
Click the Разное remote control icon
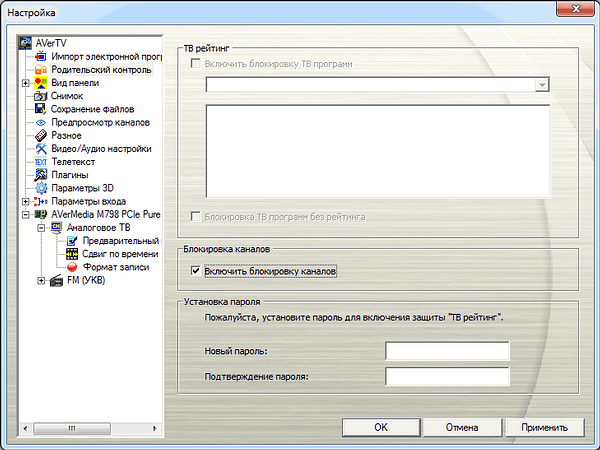[x=41, y=135]
